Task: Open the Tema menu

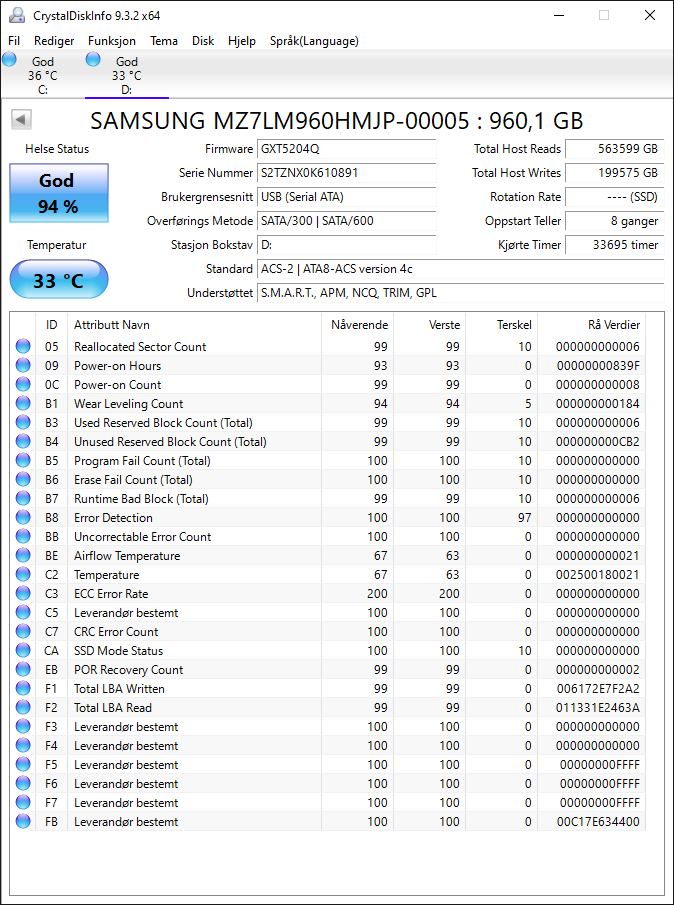Action: tap(164, 41)
